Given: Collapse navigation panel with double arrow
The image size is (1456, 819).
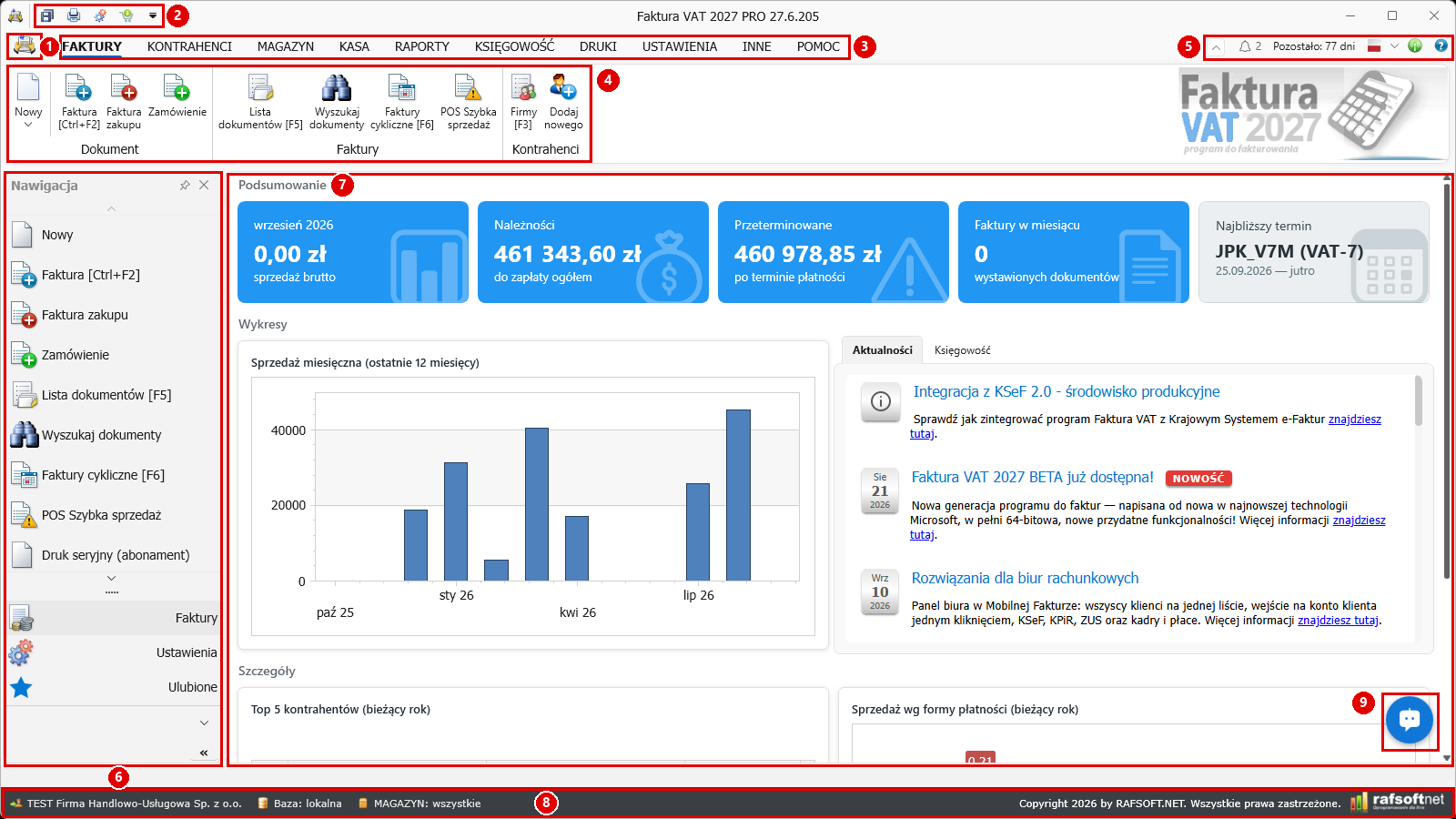Looking at the screenshot, I should [204, 753].
